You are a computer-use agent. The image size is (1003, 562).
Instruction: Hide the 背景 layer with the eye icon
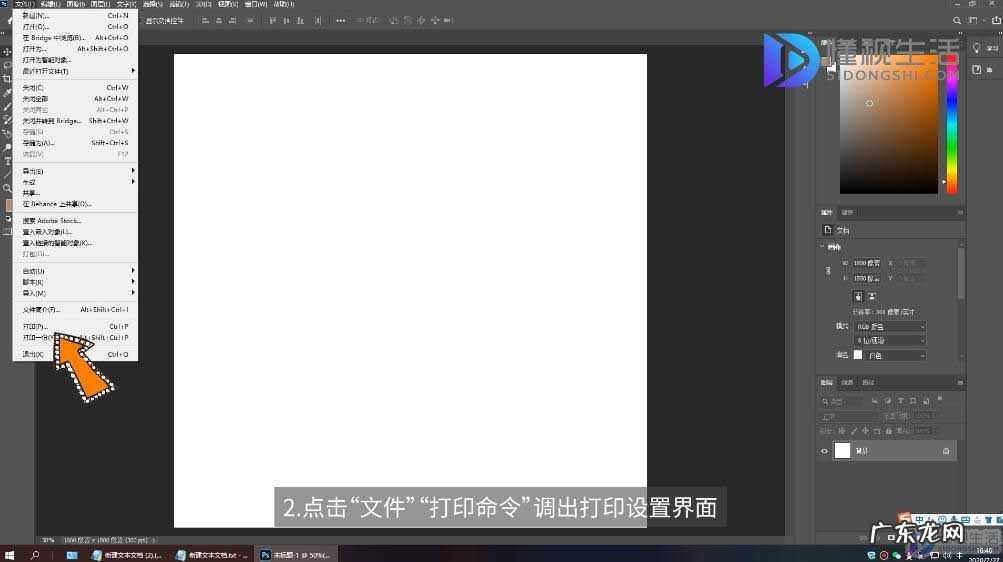coord(824,451)
